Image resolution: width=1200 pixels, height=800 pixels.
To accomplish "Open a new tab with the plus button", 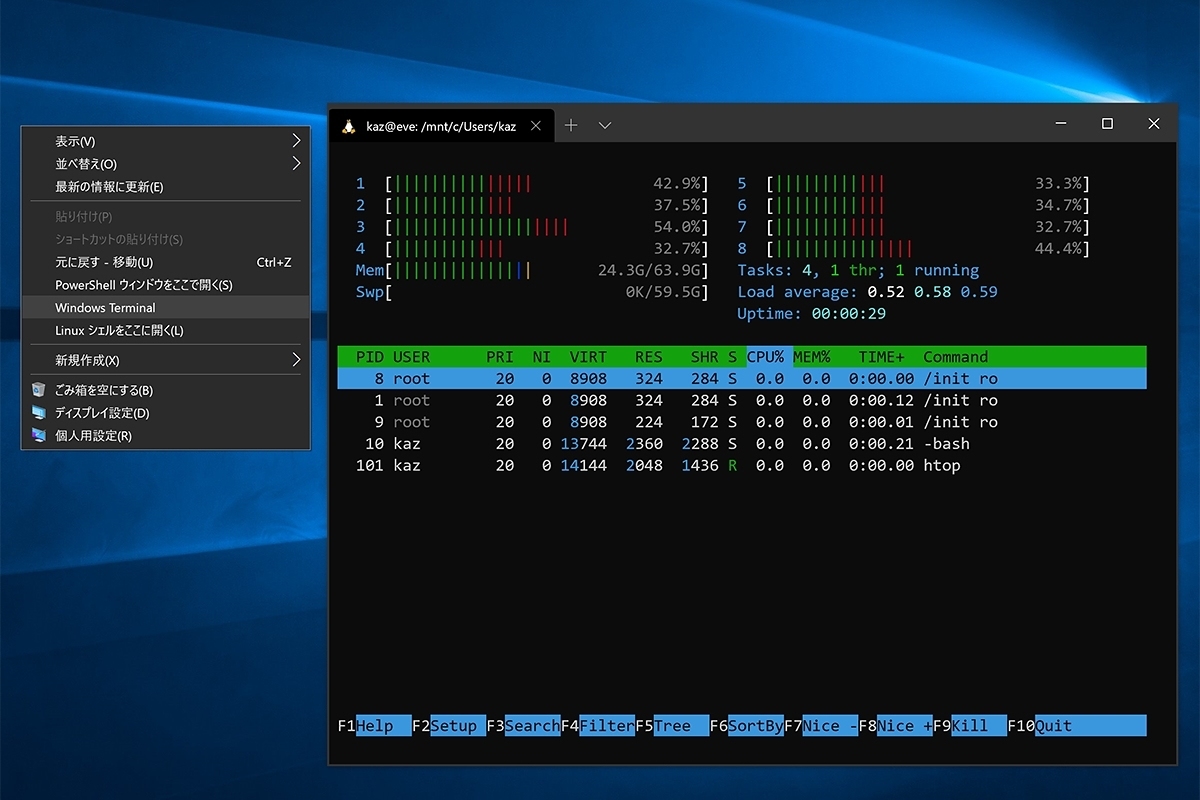I will [571, 125].
